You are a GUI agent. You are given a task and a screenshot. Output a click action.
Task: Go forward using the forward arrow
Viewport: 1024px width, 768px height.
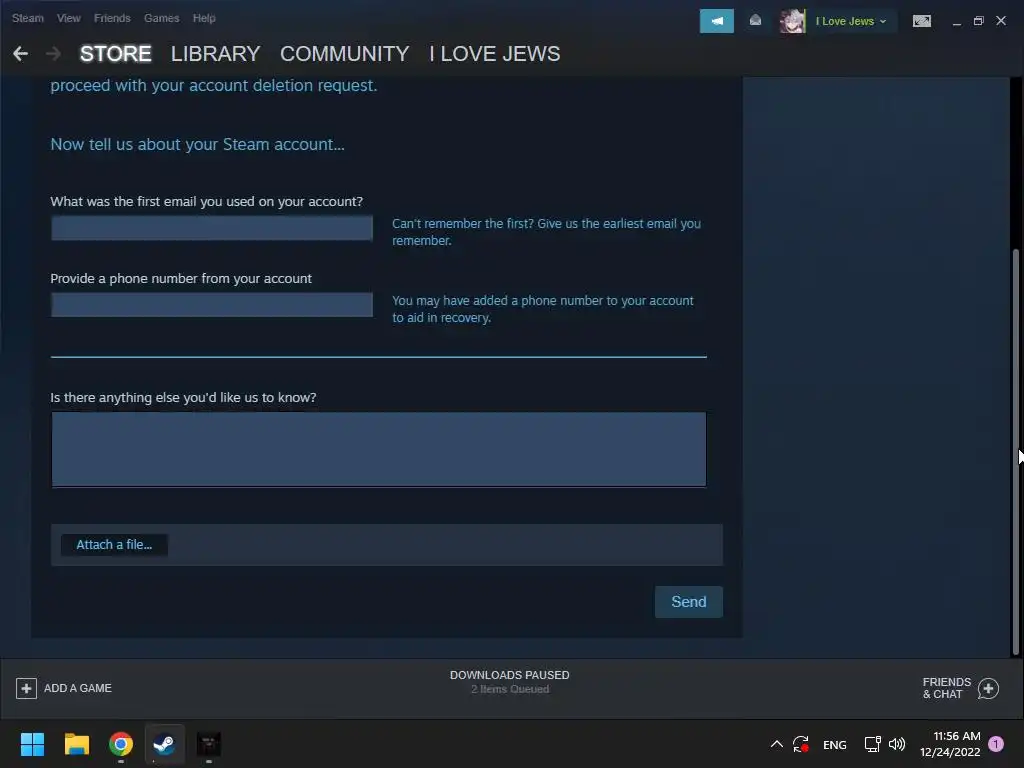coord(53,54)
